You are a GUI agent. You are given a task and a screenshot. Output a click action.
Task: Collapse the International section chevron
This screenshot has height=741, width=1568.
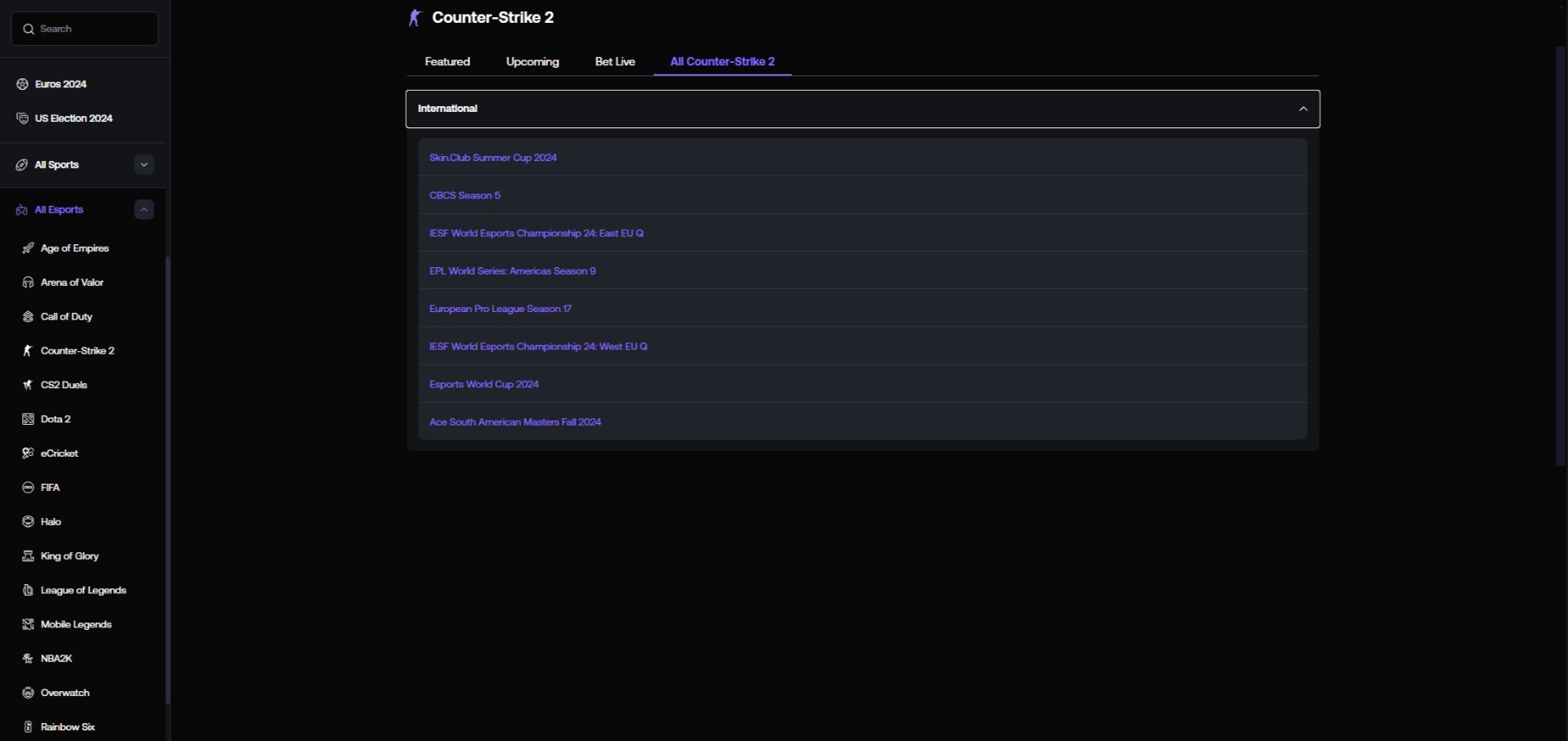1303,109
